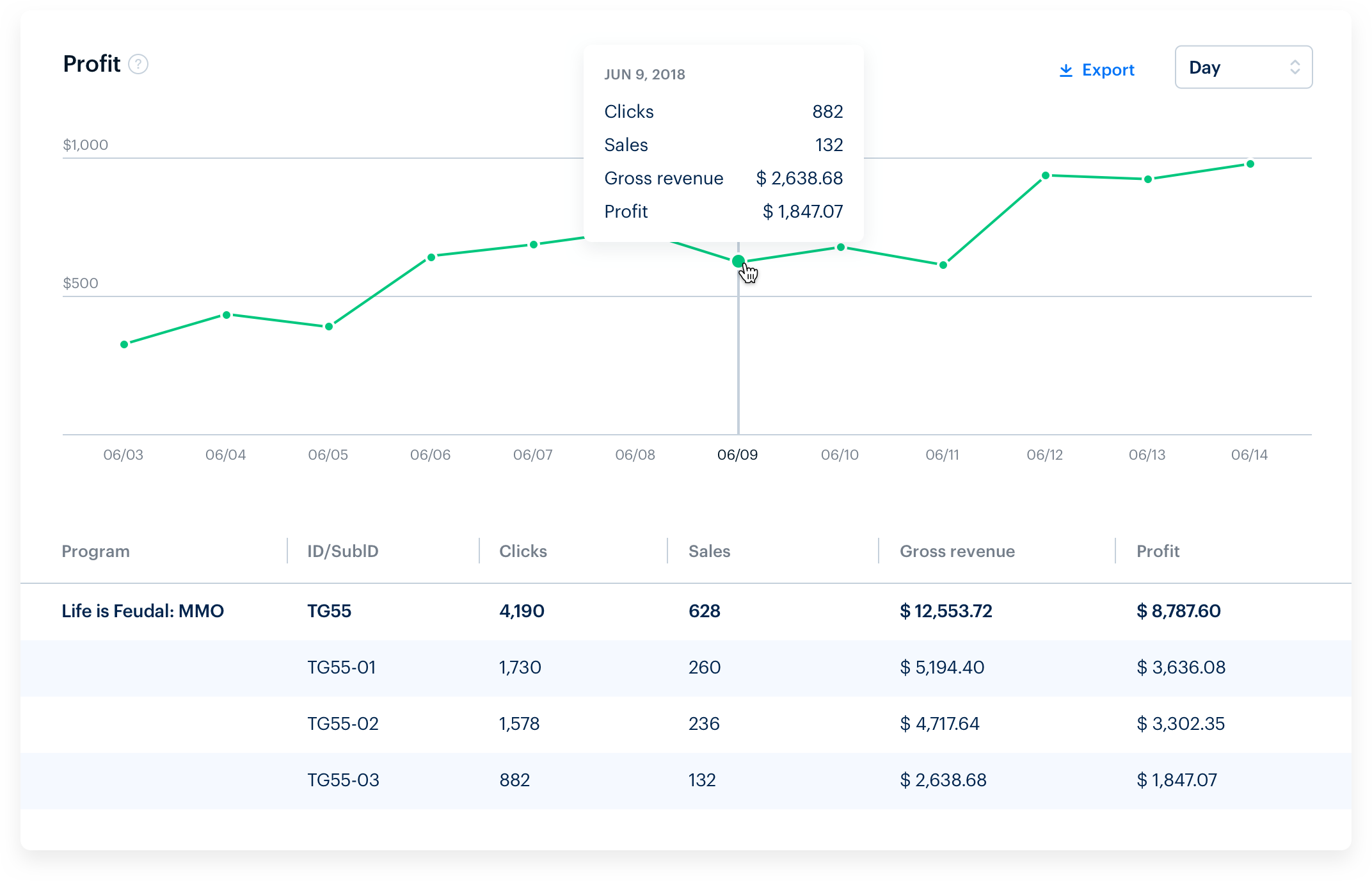The width and height of the screenshot is (1372, 881).
Task: Sort by the Sales column header
Action: [710, 551]
